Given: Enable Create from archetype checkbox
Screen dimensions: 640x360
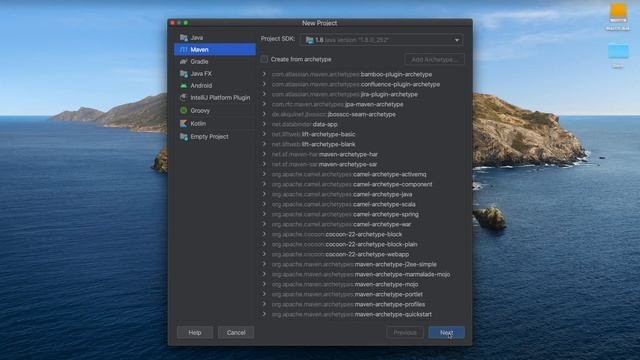Looking at the screenshot, I should (x=264, y=59).
